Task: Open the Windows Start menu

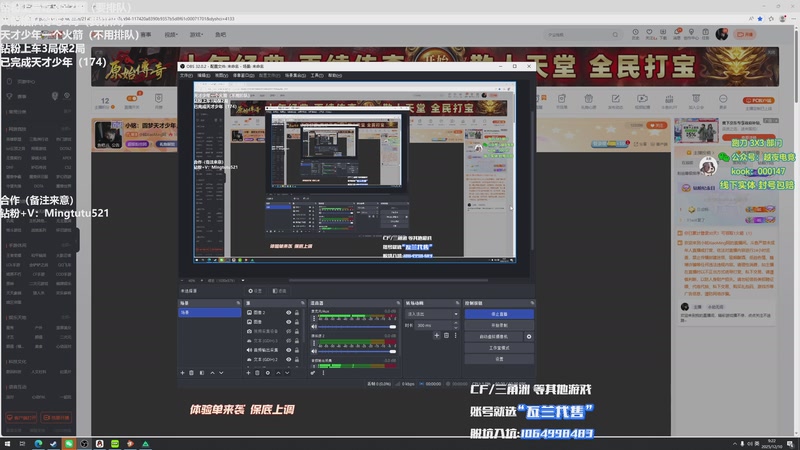Action: coord(7,444)
